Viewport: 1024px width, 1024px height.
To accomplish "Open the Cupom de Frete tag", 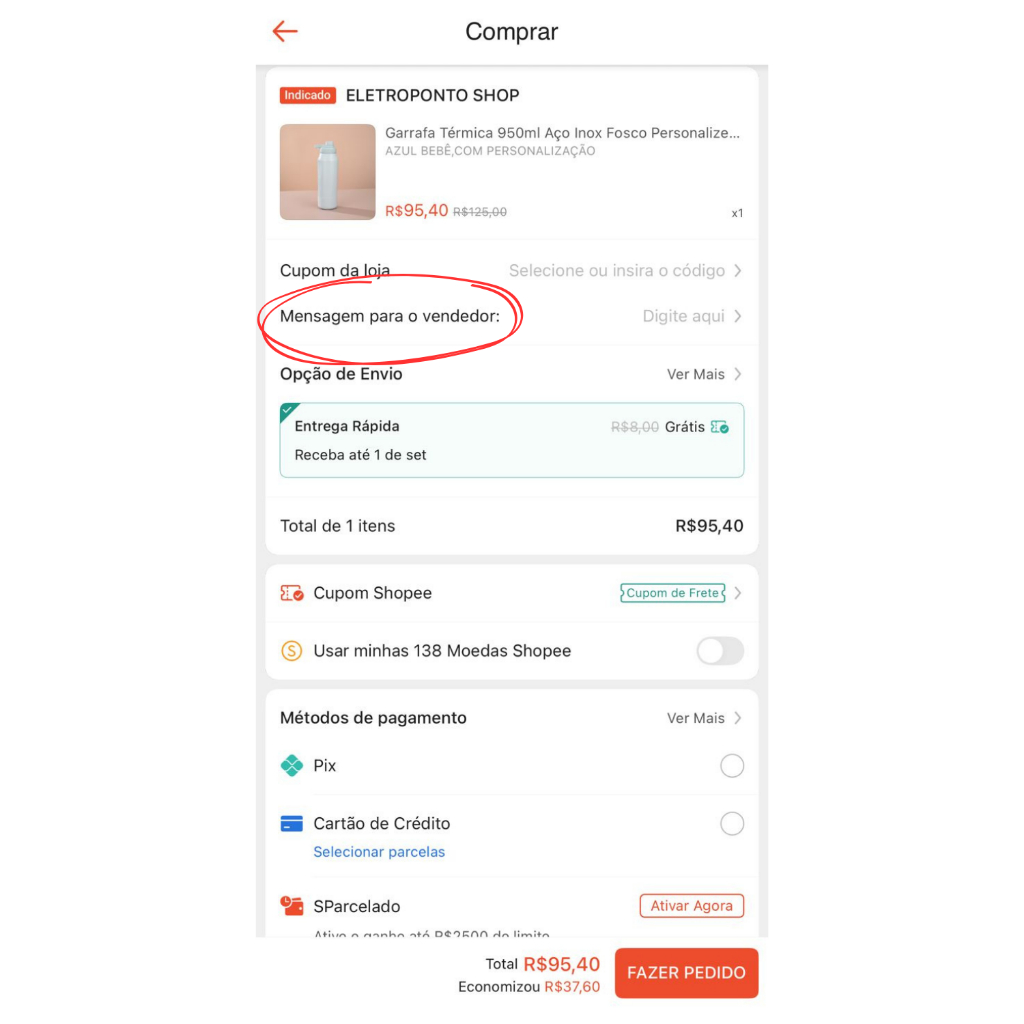I will [672, 593].
